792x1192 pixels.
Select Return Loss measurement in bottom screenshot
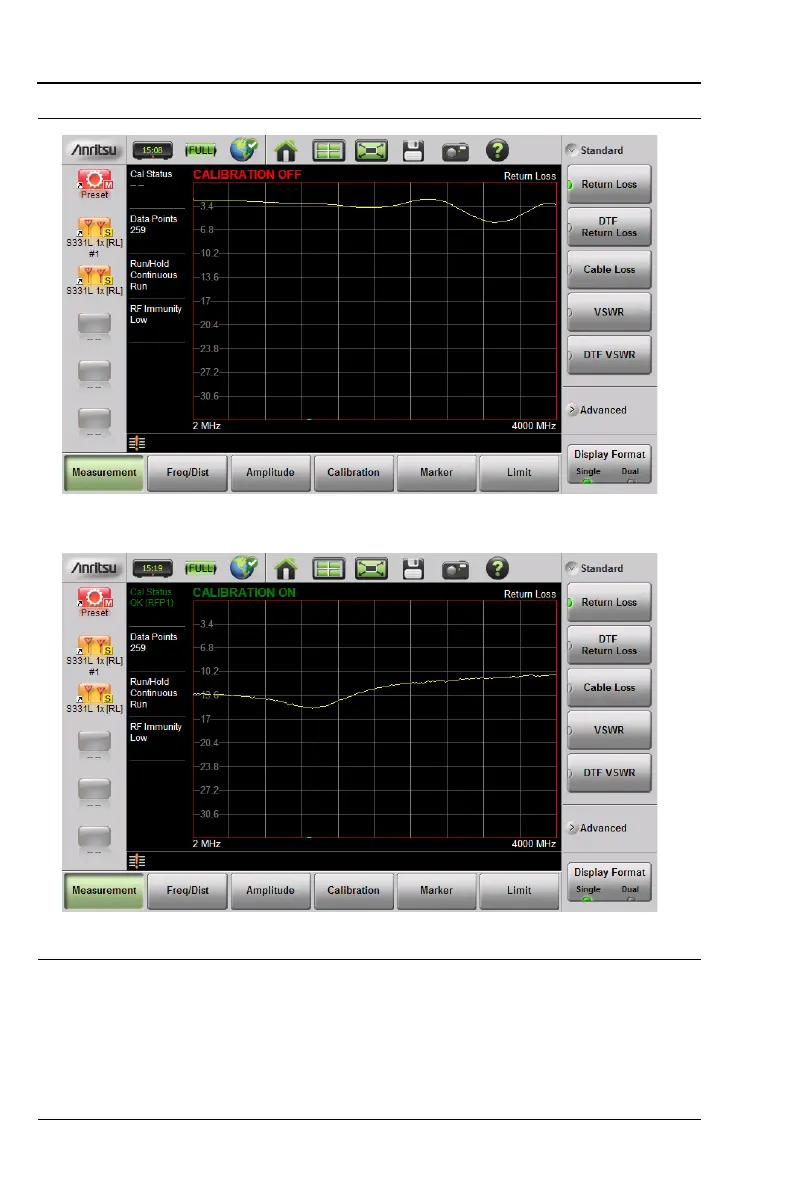pos(609,602)
